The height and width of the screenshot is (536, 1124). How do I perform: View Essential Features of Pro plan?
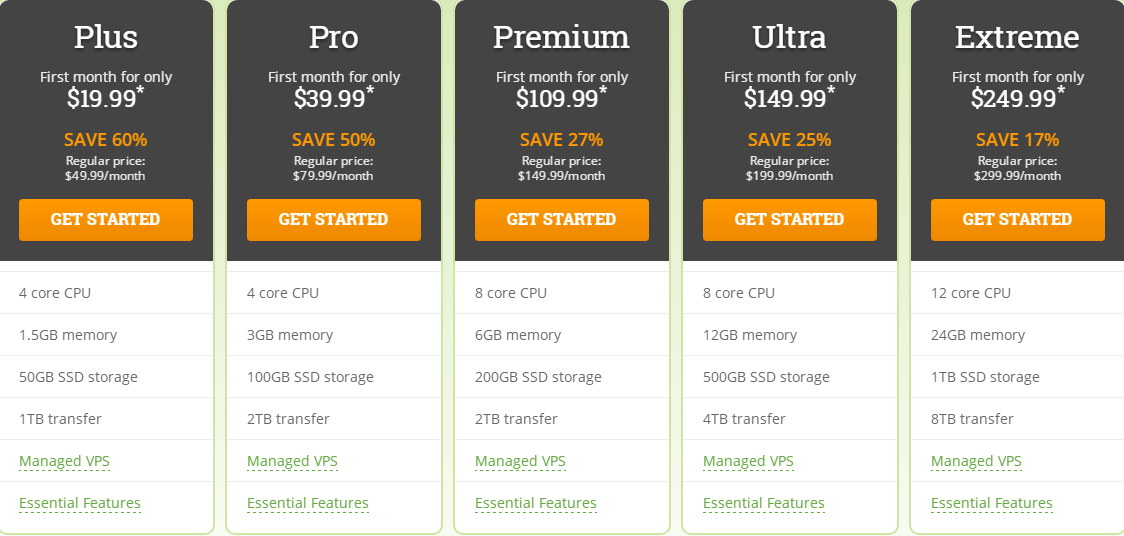(308, 503)
